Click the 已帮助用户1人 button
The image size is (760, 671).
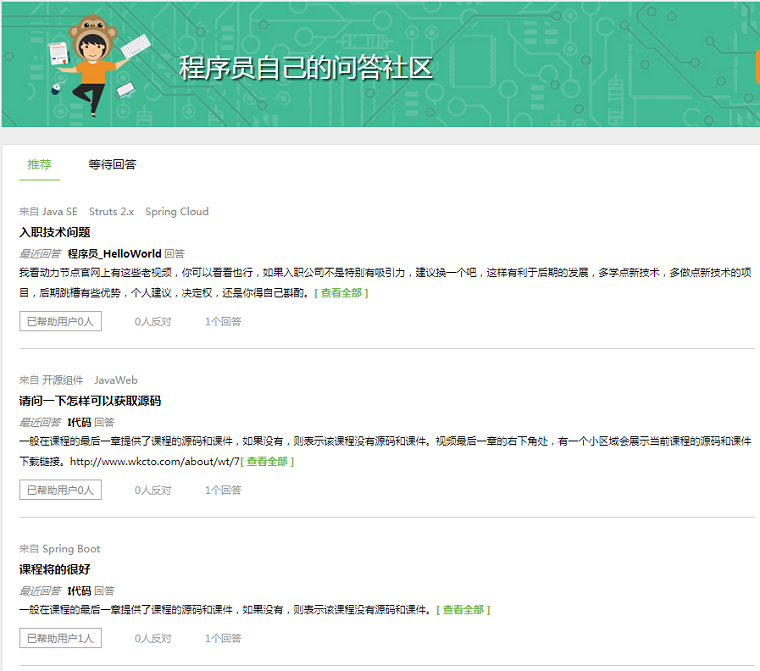coord(60,638)
